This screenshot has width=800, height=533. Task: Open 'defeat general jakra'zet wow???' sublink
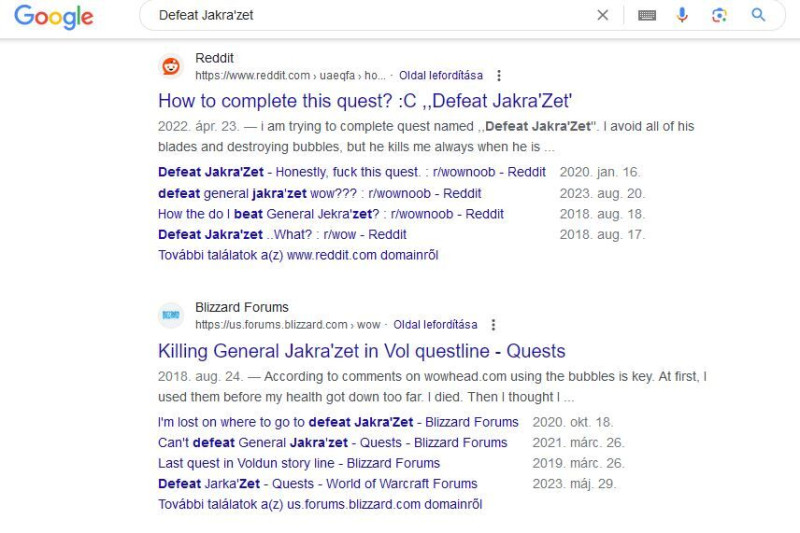[x=319, y=193]
